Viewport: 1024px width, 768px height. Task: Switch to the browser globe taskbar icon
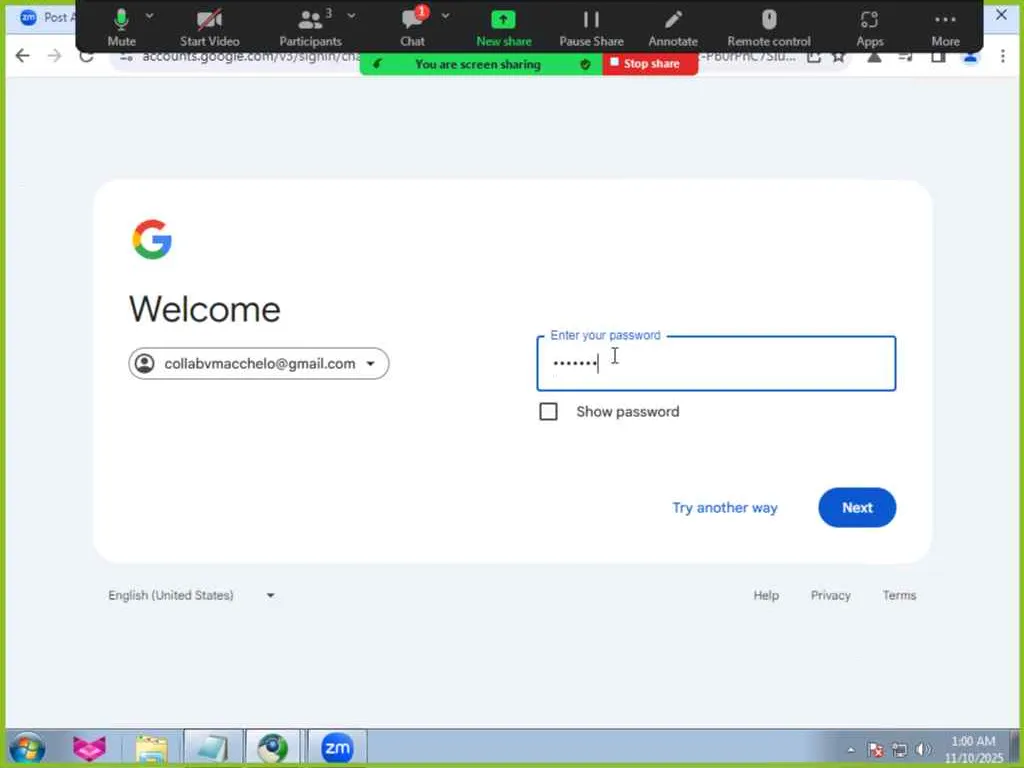tap(273, 748)
